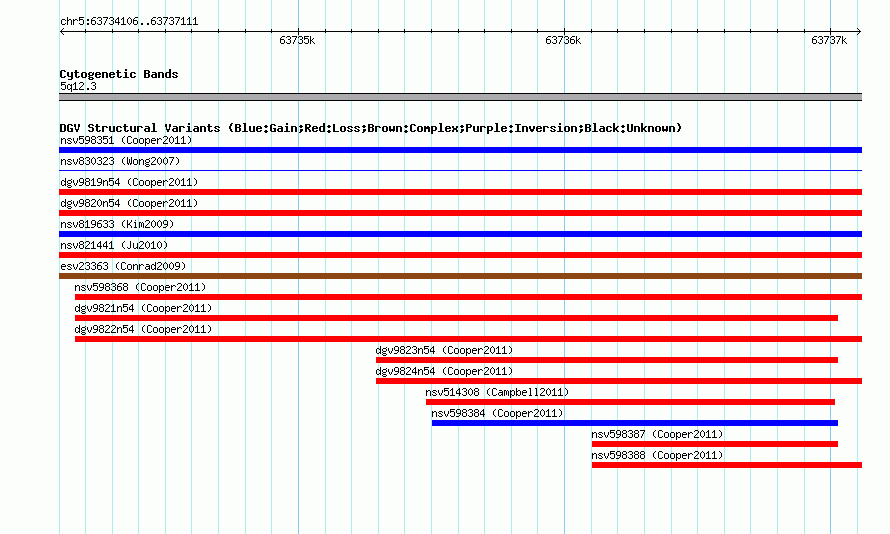Click the gray 5q12.3 cytogenetic band bar

(460, 97)
